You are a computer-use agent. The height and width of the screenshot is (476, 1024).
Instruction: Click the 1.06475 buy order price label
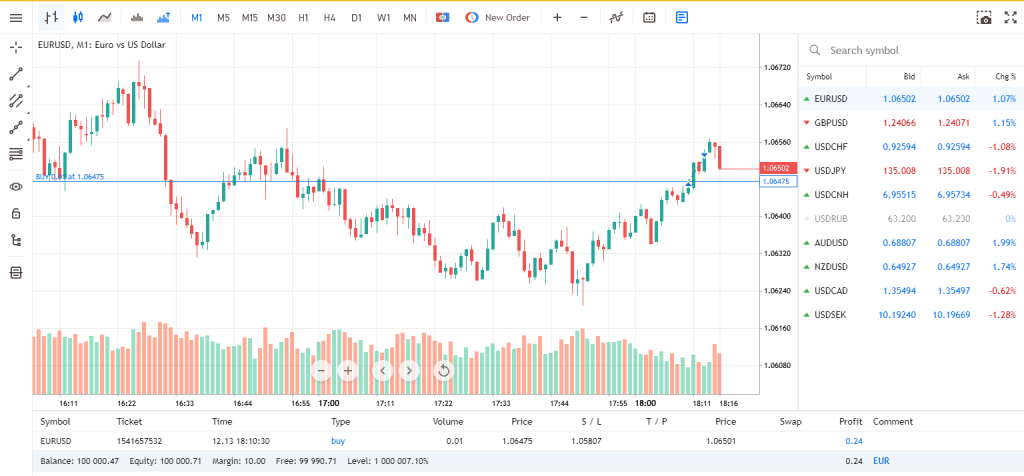tap(778, 182)
